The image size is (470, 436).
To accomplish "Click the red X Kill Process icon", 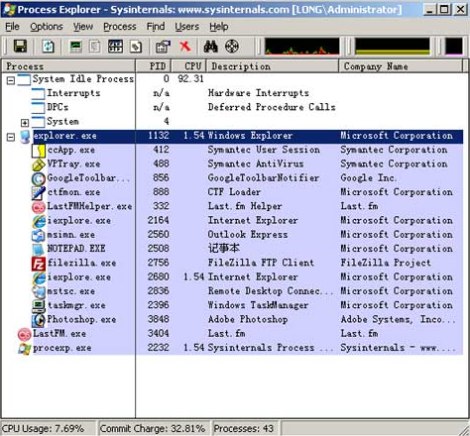I will coord(185,46).
